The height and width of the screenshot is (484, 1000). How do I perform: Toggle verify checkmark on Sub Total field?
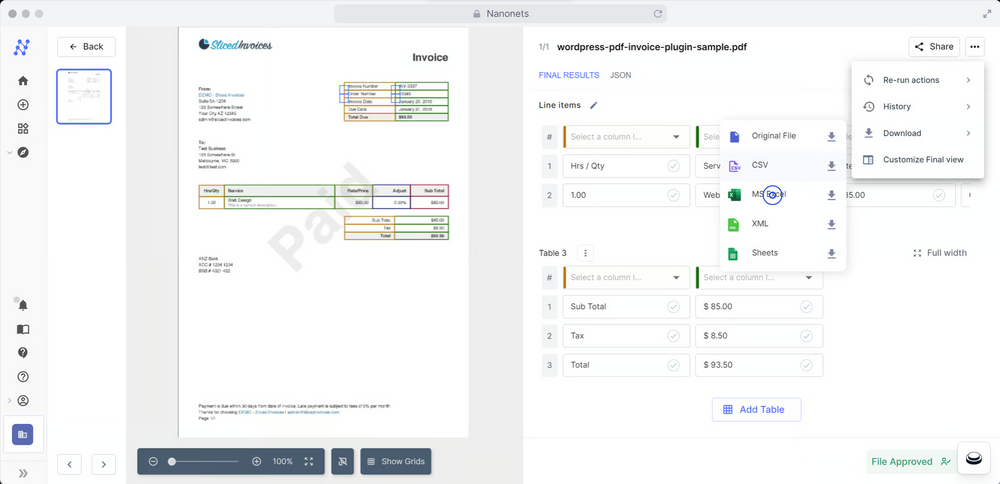(x=673, y=307)
